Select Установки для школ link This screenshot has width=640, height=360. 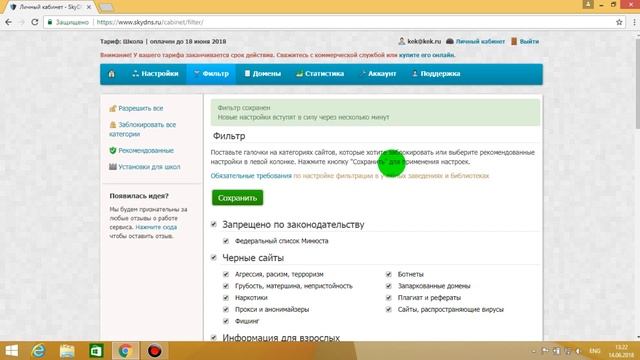click(149, 167)
